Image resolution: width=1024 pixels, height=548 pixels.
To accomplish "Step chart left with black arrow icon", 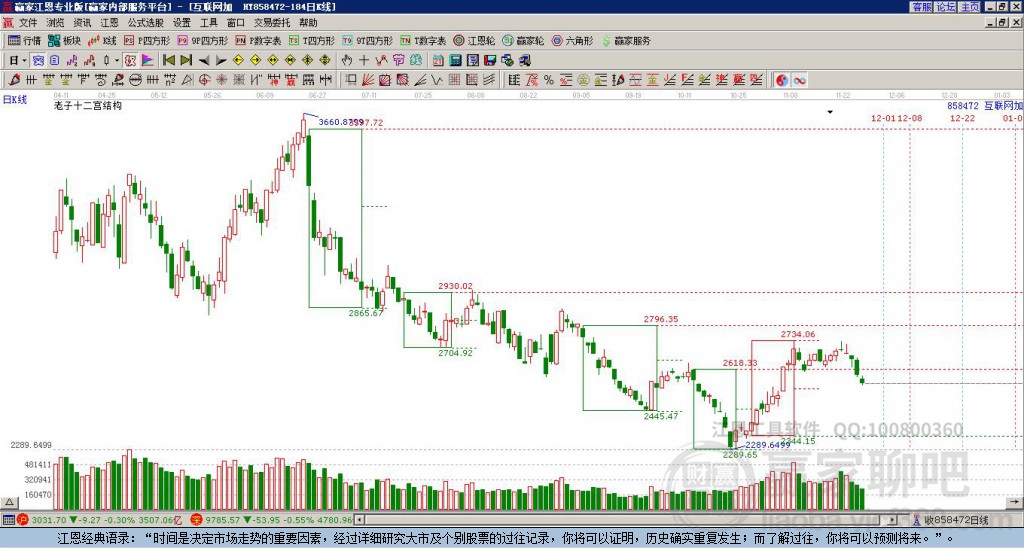I will click(204, 61).
